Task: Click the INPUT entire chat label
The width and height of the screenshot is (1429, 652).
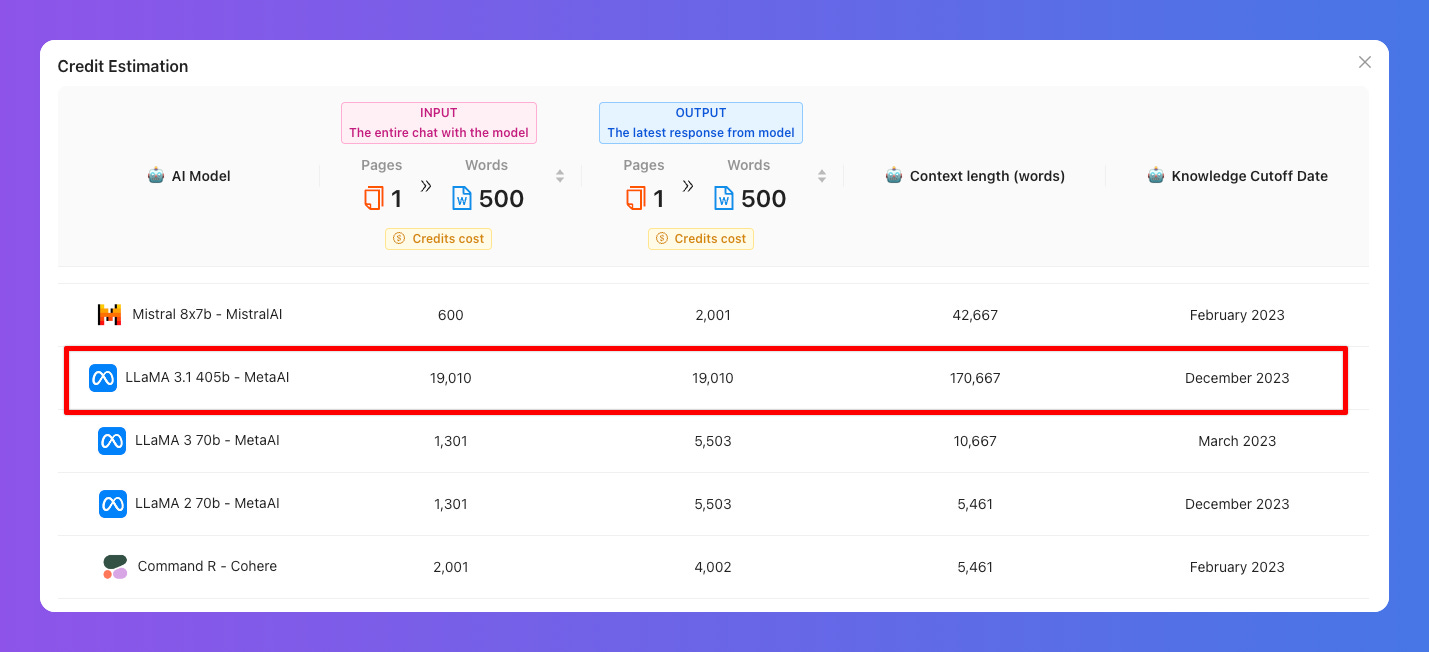Action: pyautogui.click(x=439, y=123)
